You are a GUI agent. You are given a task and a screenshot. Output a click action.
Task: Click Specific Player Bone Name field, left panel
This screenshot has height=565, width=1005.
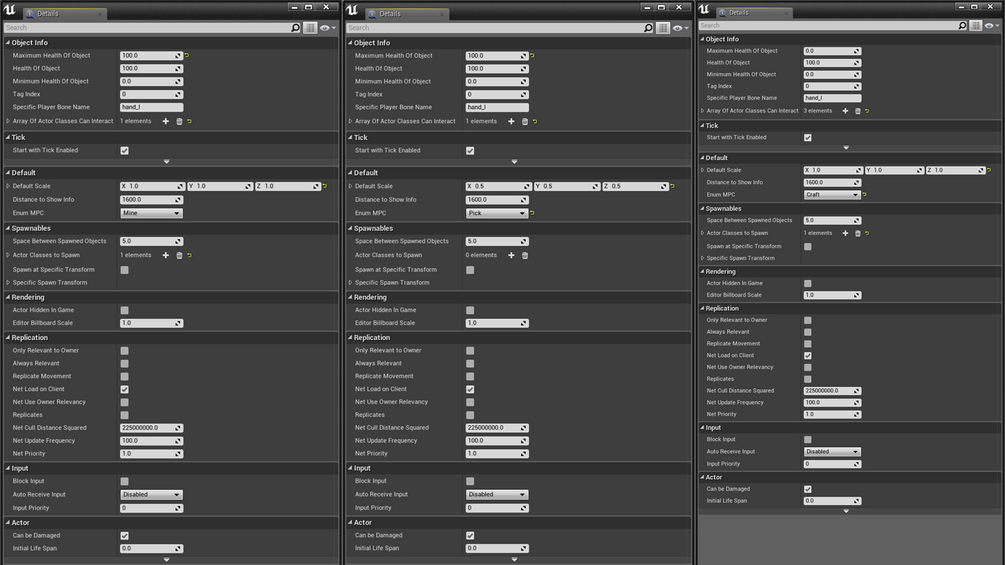click(151, 108)
